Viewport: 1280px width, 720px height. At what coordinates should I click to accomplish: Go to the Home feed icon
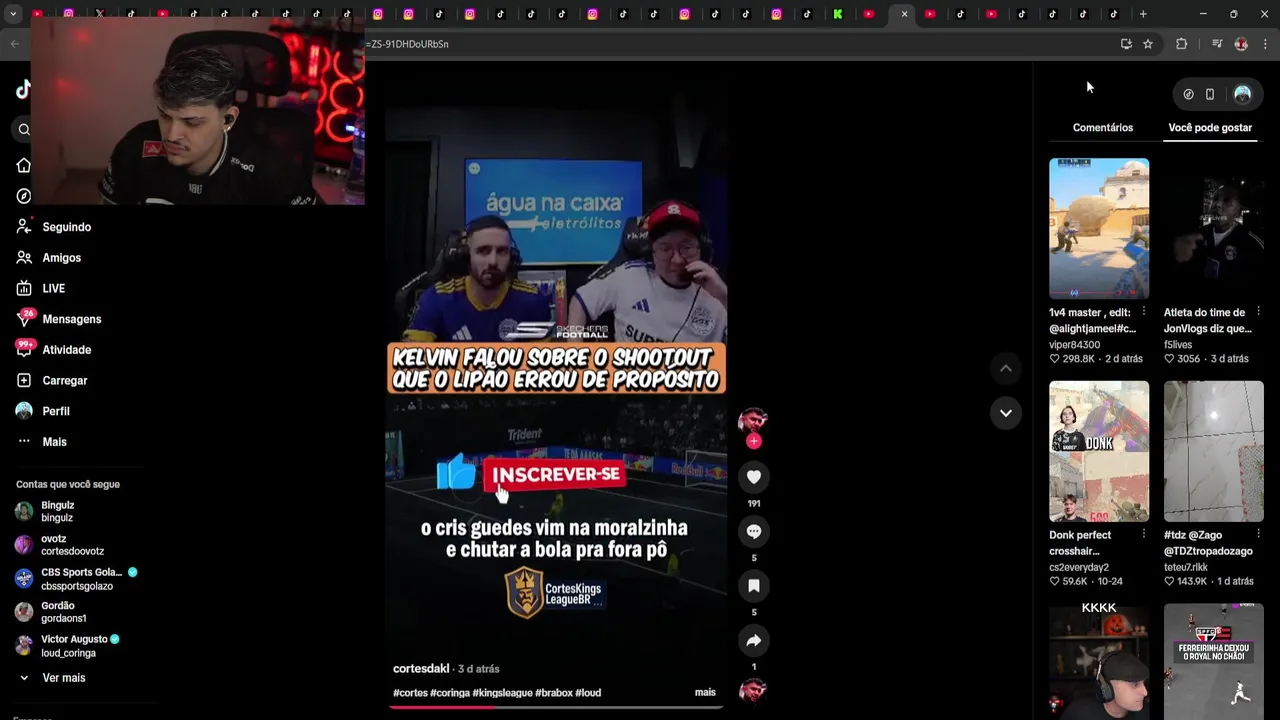tap(24, 165)
